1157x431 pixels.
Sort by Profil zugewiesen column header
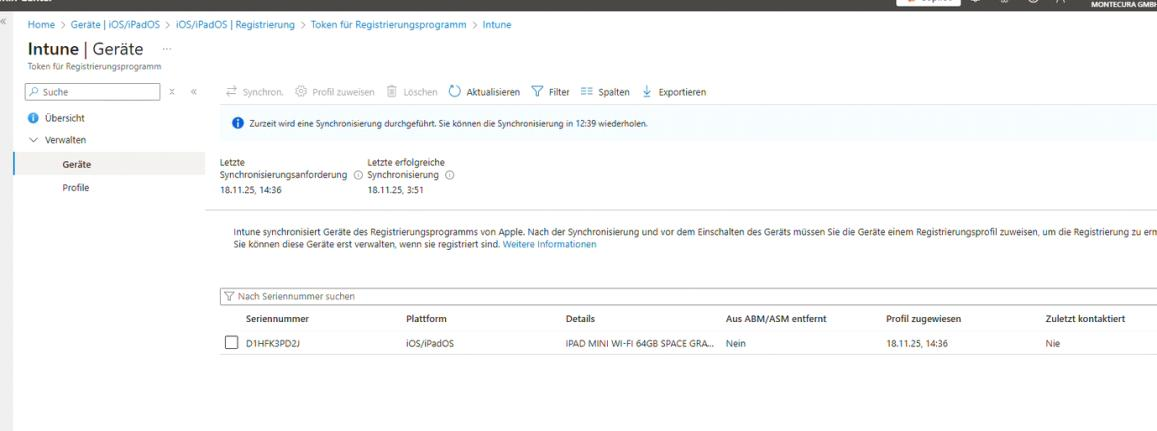[923, 319]
